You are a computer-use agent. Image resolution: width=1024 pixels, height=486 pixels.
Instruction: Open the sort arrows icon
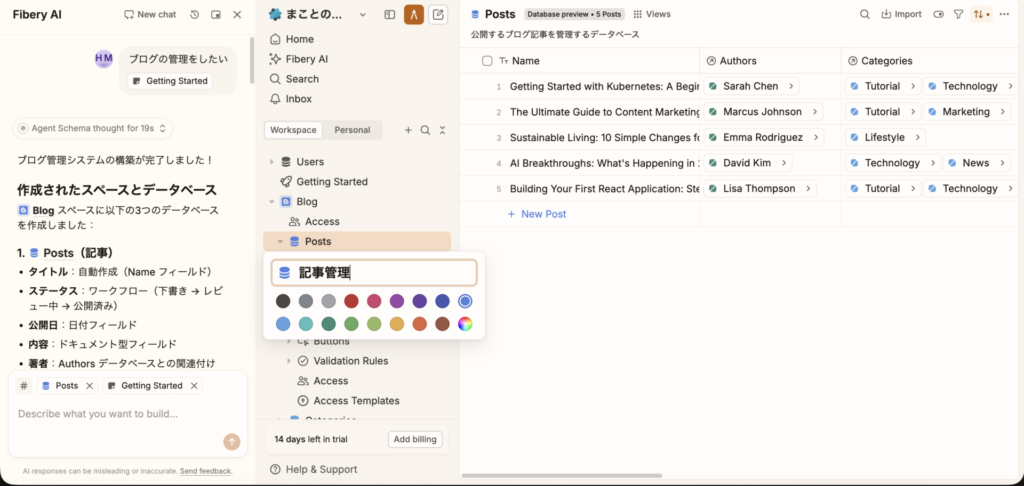pyautogui.click(x=981, y=14)
